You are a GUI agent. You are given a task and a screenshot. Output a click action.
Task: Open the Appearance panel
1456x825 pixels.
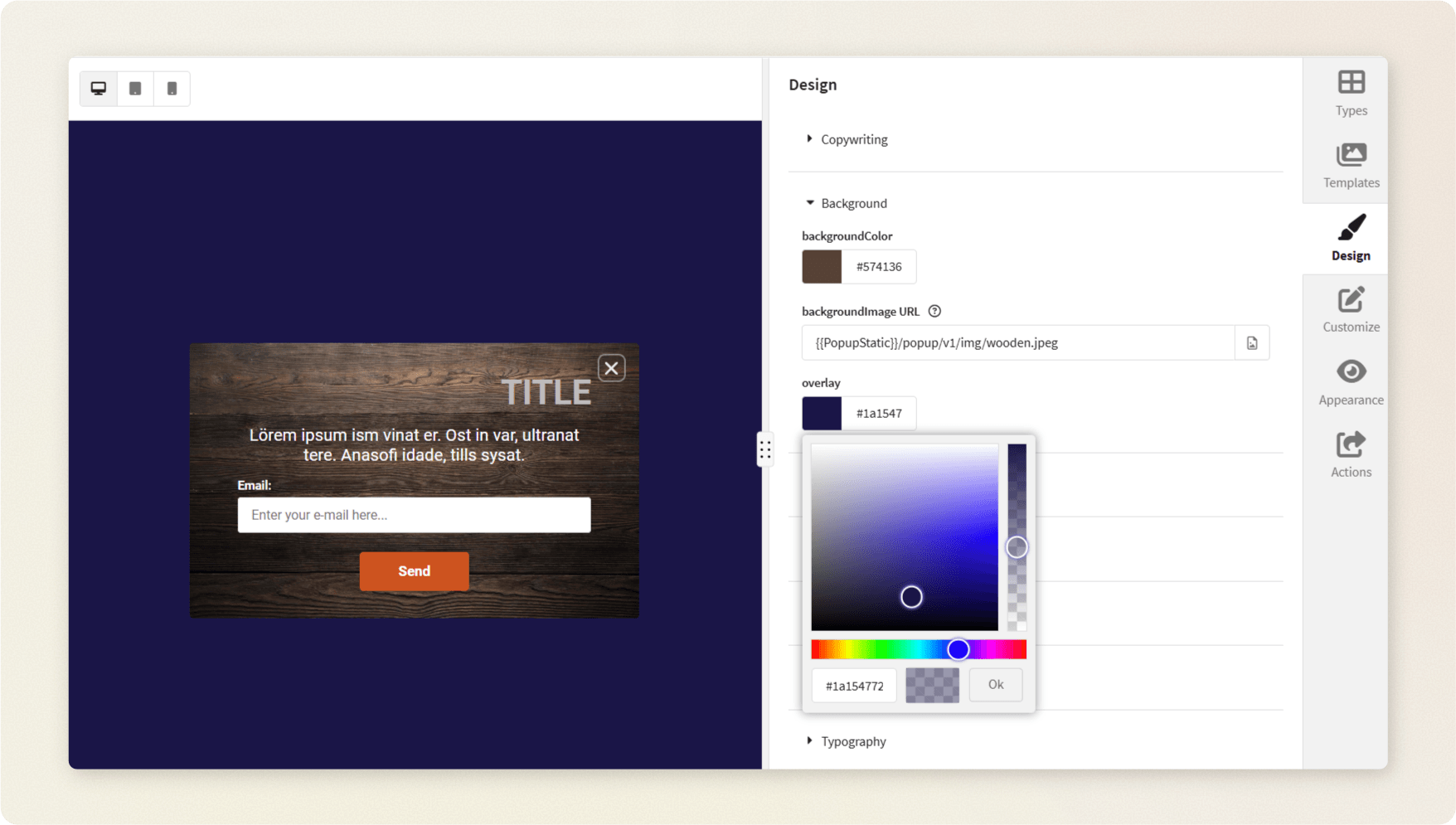coord(1350,382)
